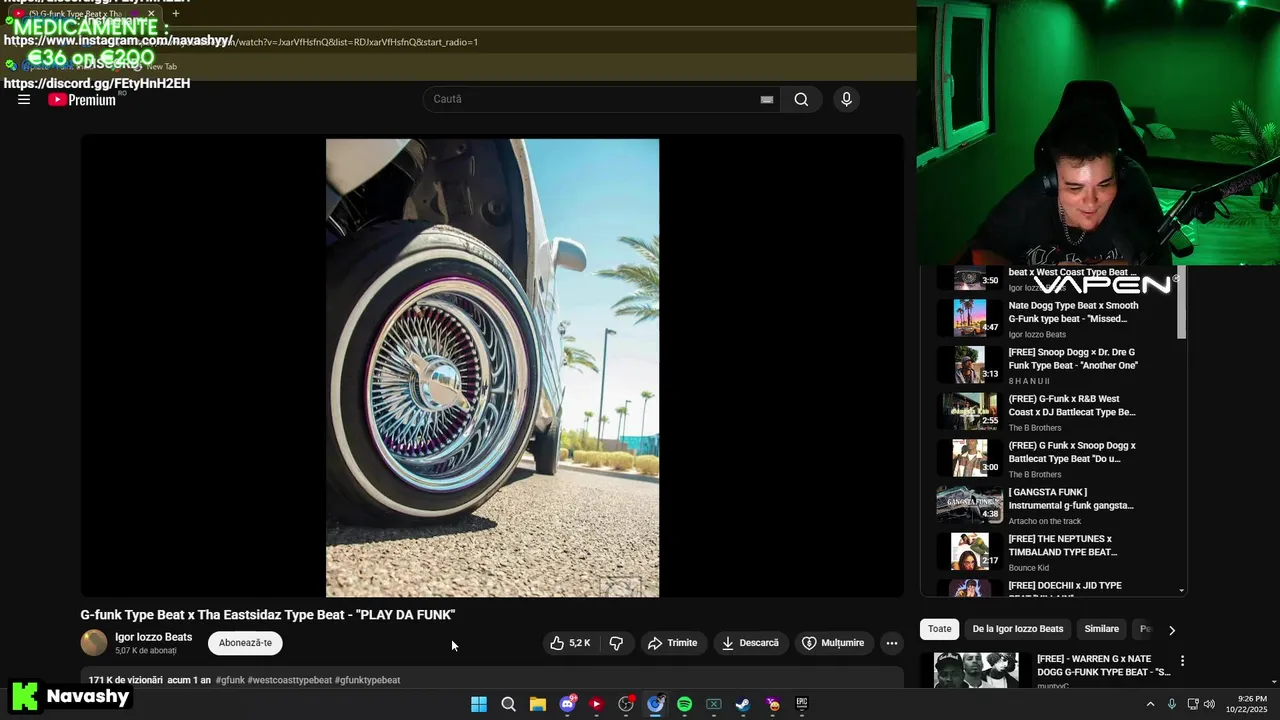This screenshot has height=720, width=1280.
Task: Click the 3:13 Snoop Dogg video thumbnail
Action: click(970, 365)
